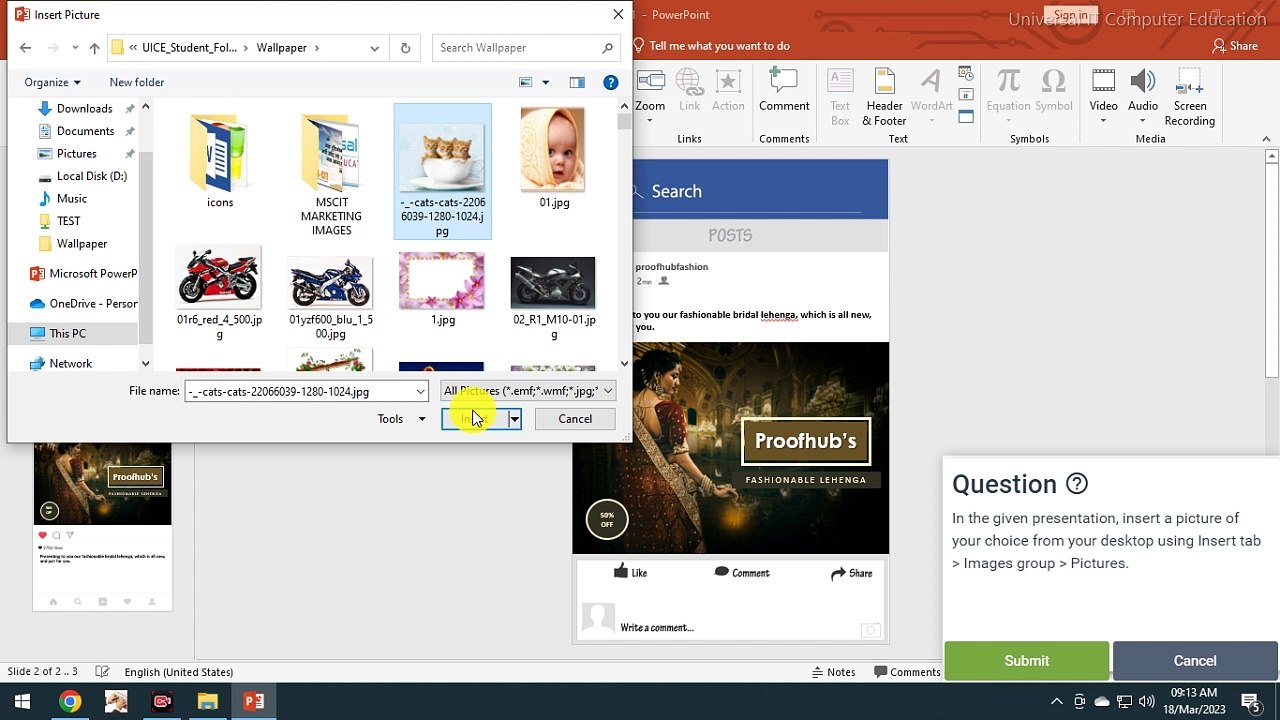
Task: Click Share in PowerPoint title area
Action: coord(1235,46)
